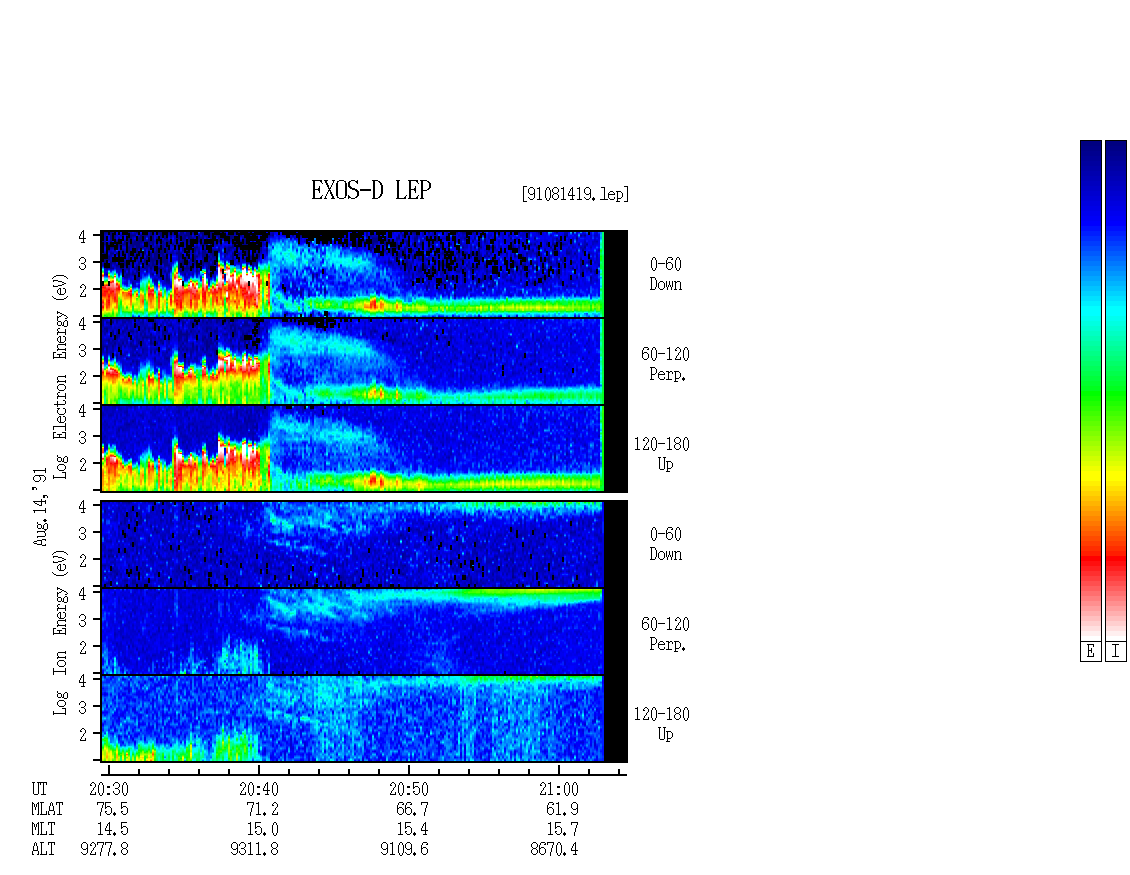Click the 0-60 Down label beside electron panels
The width and height of the screenshot is (1130, 875).
pyautogui.click(x=666, y=275)
